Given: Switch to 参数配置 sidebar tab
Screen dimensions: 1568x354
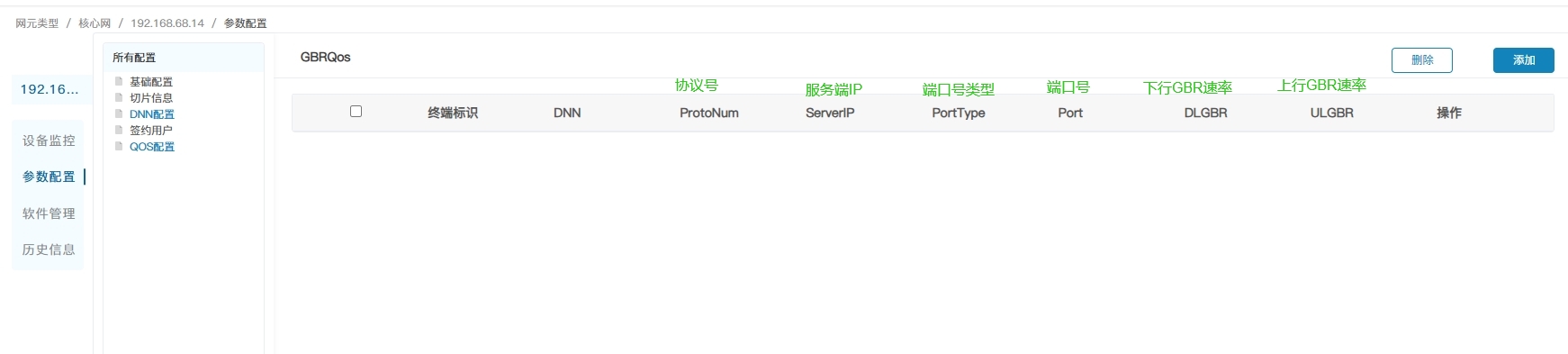Looking at the screenshot, I should click(x=49, y=177).
